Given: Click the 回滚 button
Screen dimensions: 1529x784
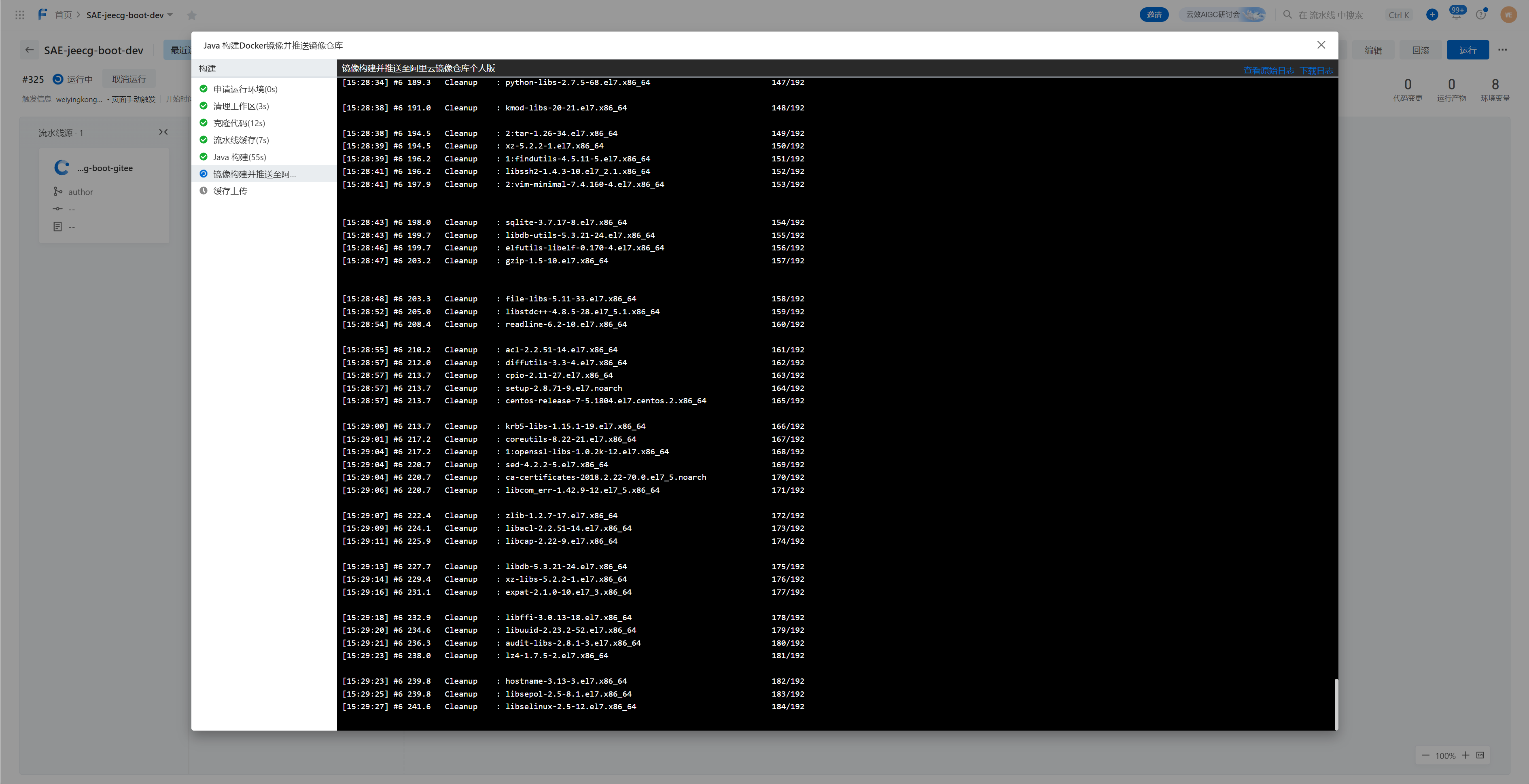Looking at the screenshot, I should coord(1421,50).
